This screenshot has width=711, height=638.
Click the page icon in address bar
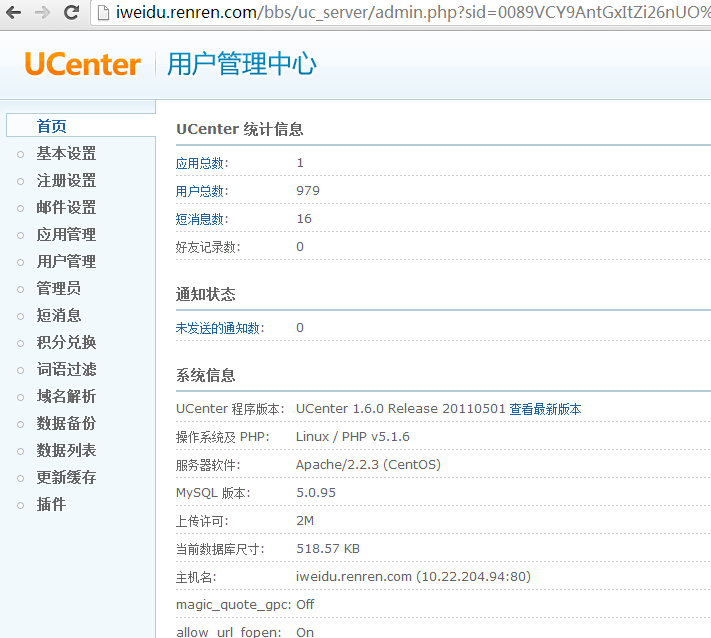[x=104, y=13]
